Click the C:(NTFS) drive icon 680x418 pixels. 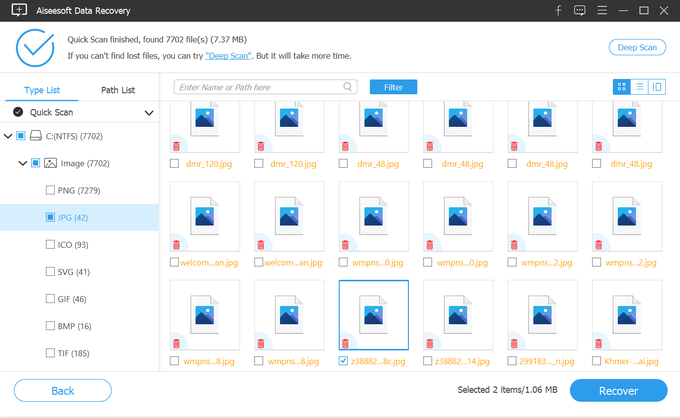click(35, 136)
